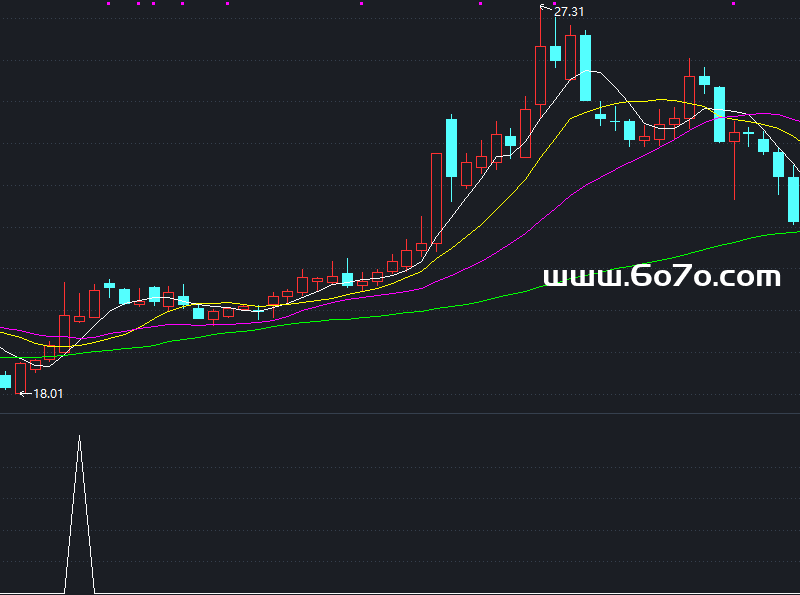Click the red candle with longest lower wick

(x=734, y=138)
